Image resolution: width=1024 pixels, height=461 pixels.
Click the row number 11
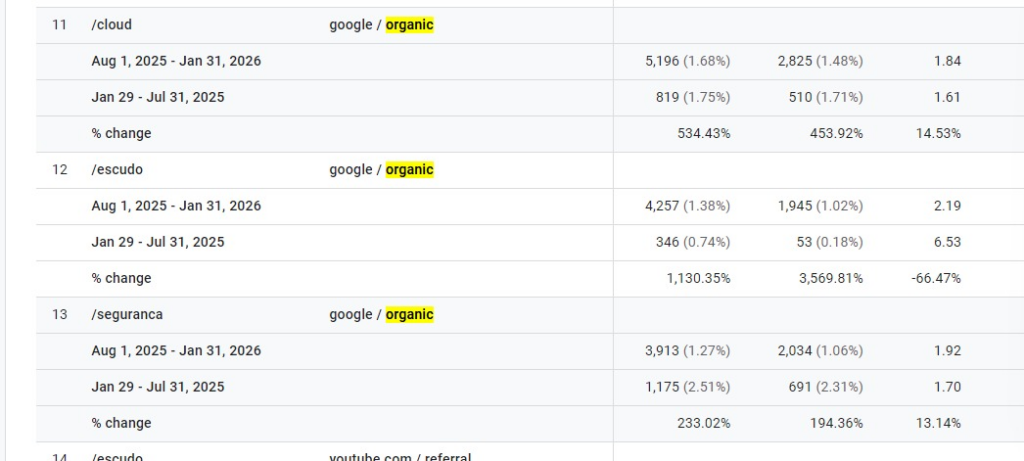59,25
